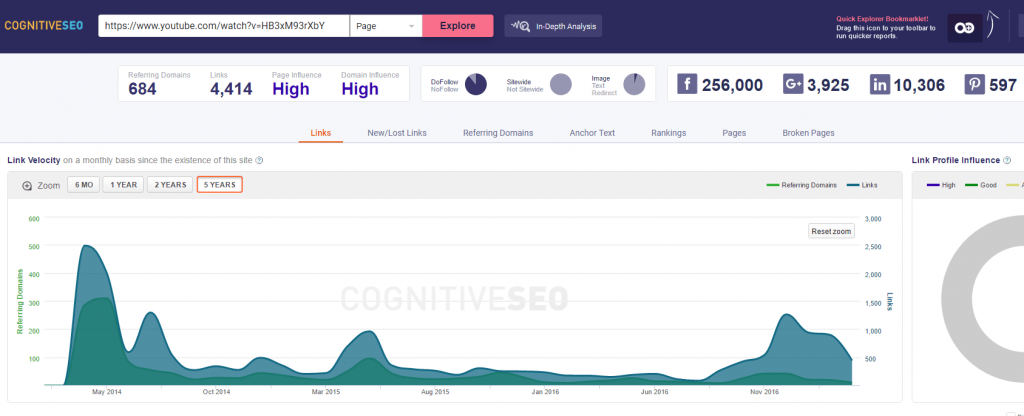Switch to the New/Lost Links tab
Screen dimensions: 1024x416
click(397, 133)
